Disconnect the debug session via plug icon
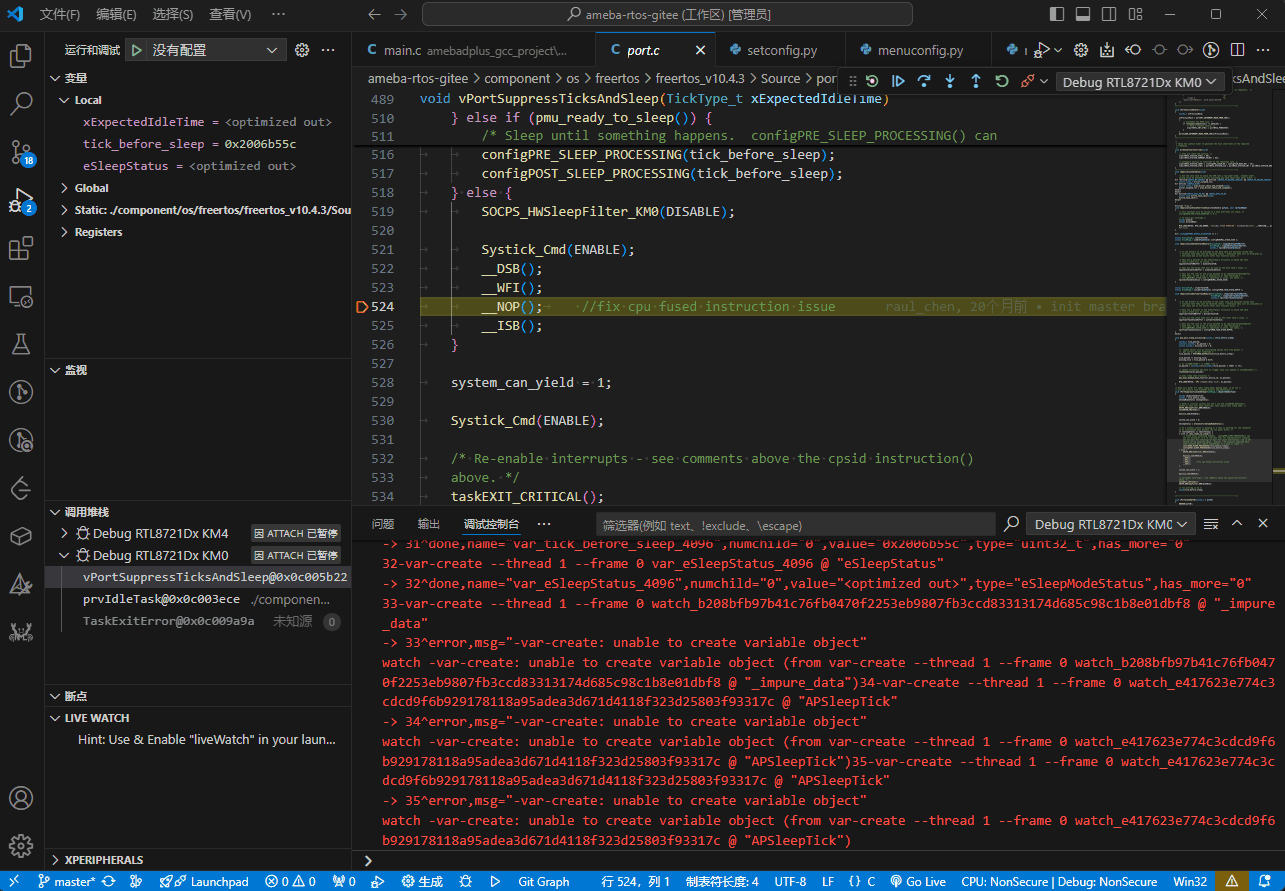 tap(1027, 81)
